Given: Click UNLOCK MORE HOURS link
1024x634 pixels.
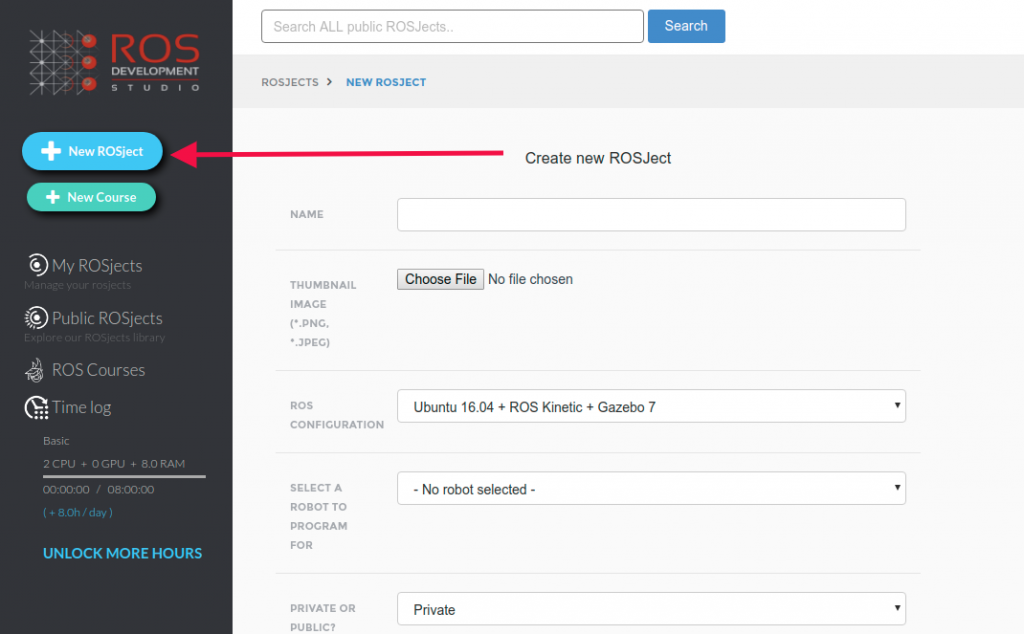Looking at the screenshot, I should click(x=123, y=553).
